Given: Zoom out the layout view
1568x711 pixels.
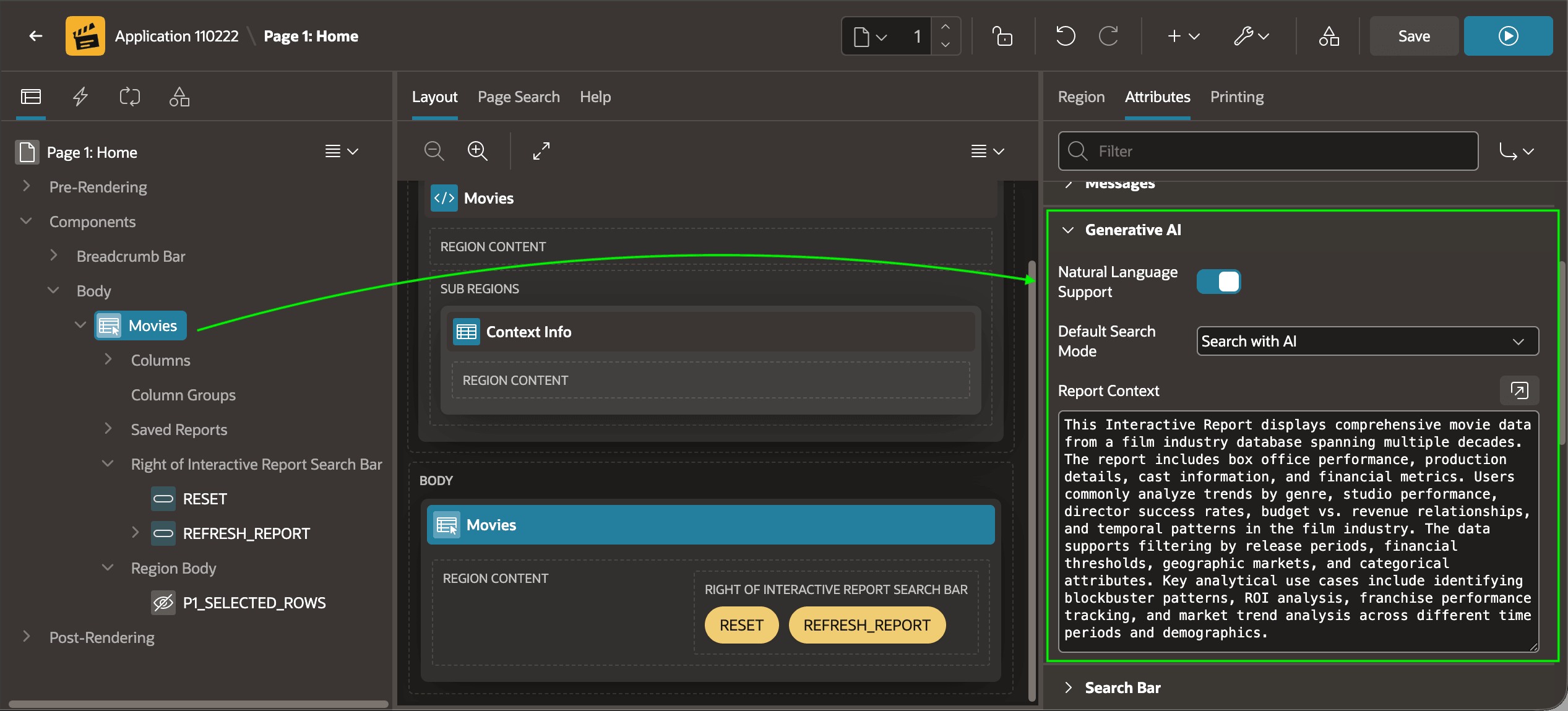Looking at the screenshot, I should coord(434,151).
